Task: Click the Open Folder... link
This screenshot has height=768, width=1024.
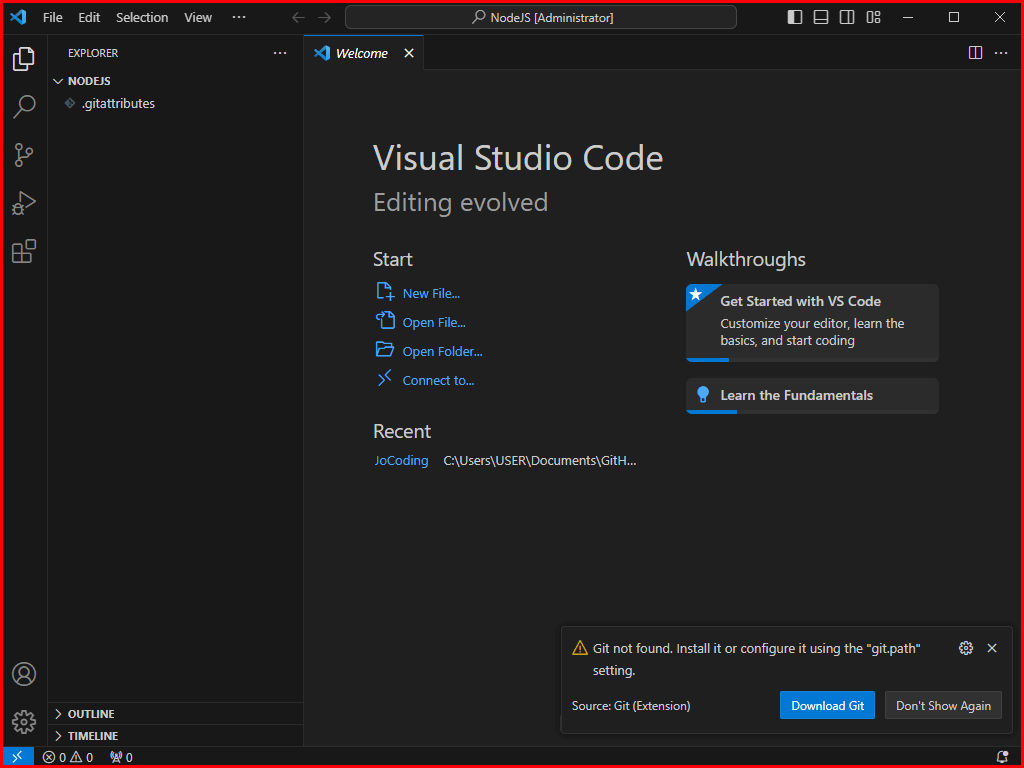Action: pyautogui.click(x=442, y=351)
